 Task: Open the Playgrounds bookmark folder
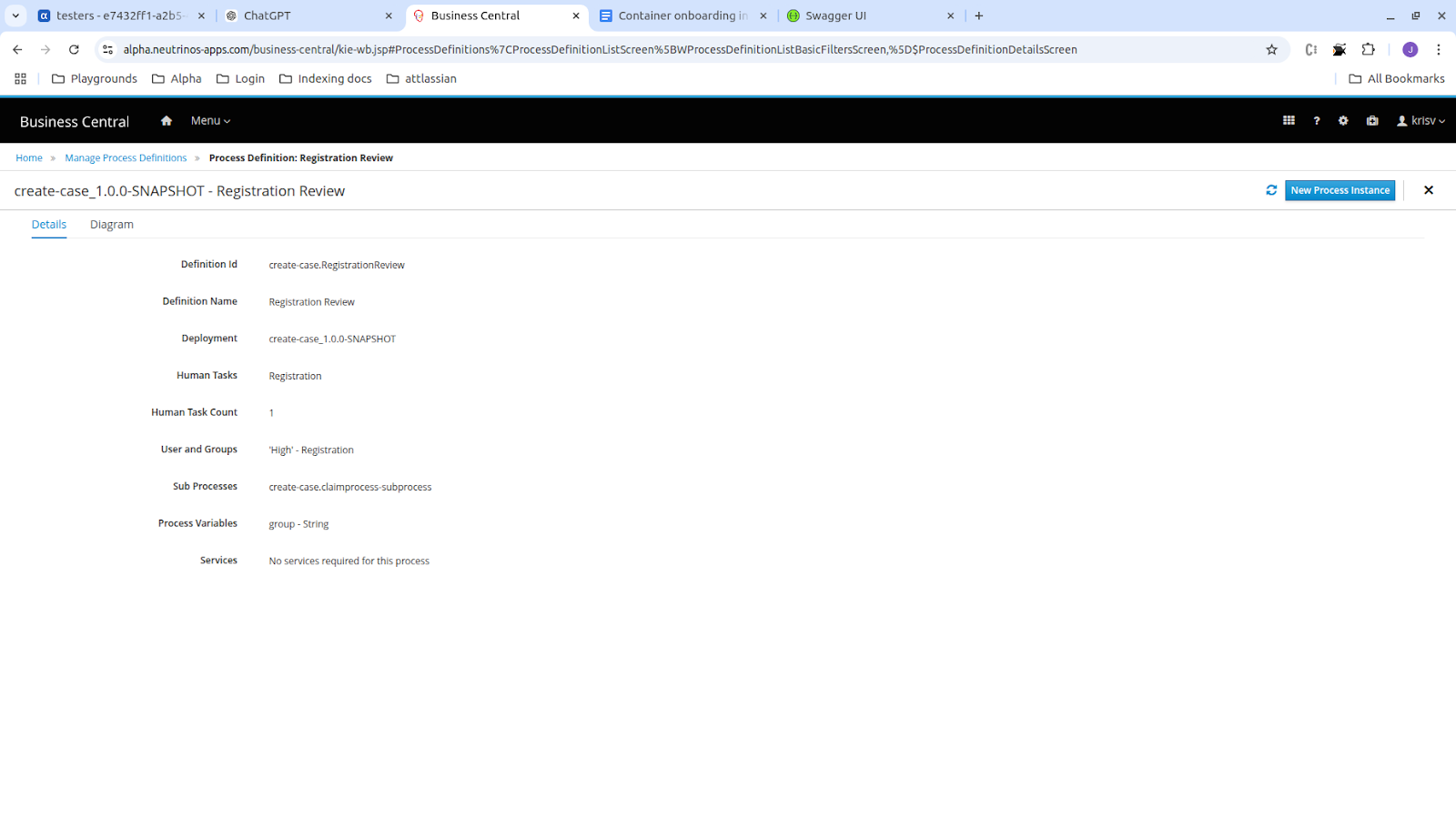click(x=95, y=79)
